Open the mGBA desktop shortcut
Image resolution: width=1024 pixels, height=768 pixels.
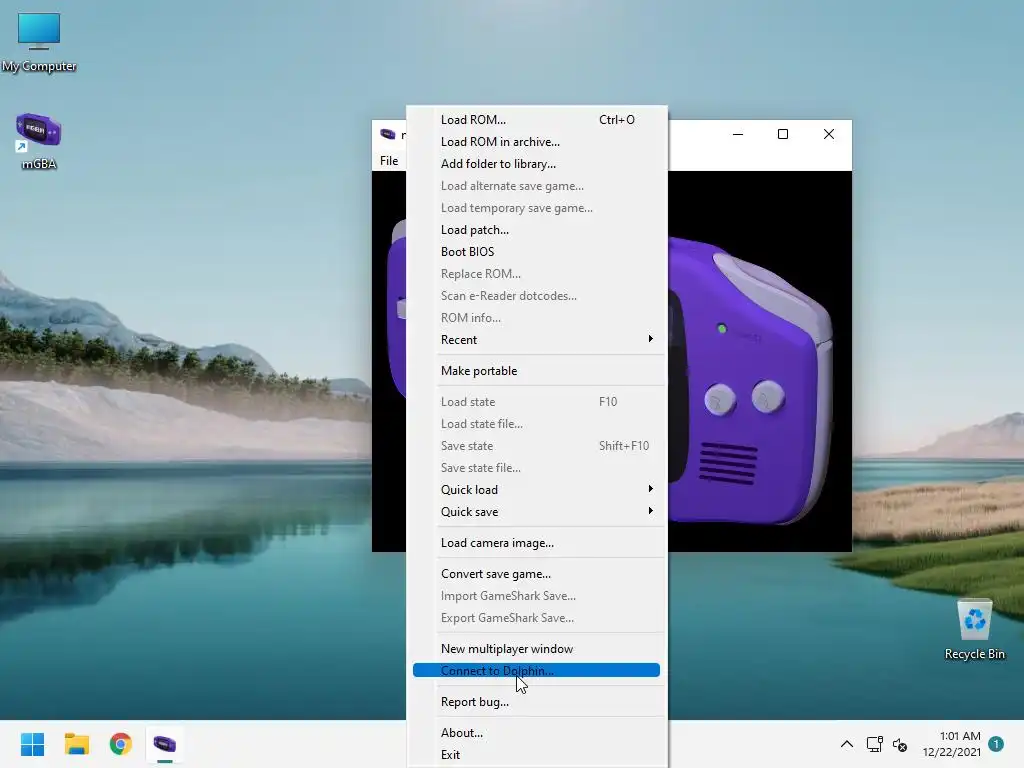click(x=39, y=141)
